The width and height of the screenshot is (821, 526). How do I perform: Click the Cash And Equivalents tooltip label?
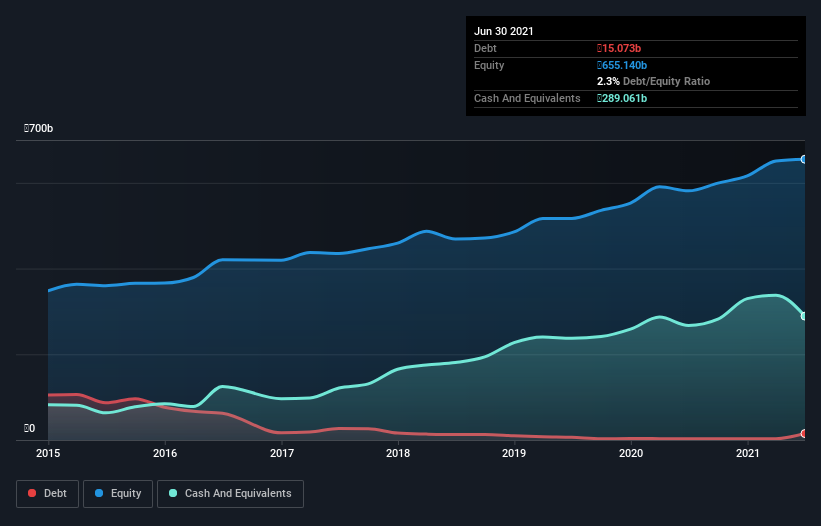click(x=527, y=98)
